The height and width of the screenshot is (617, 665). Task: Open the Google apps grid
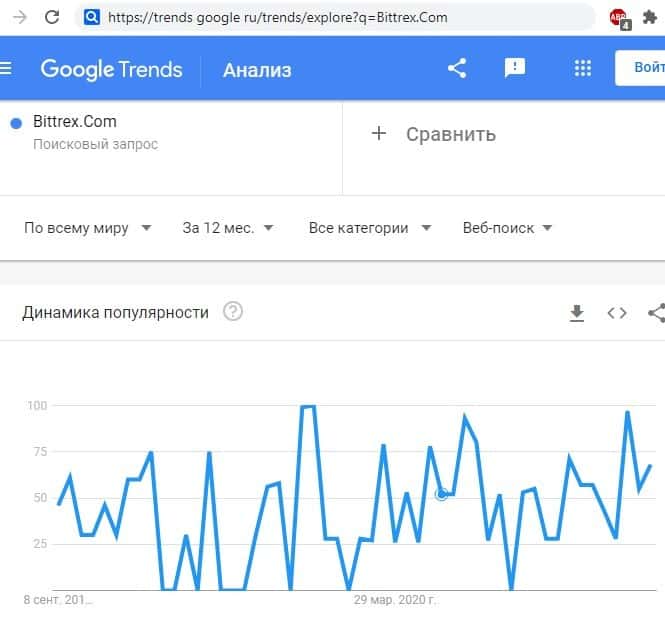(x=583, y=68)
